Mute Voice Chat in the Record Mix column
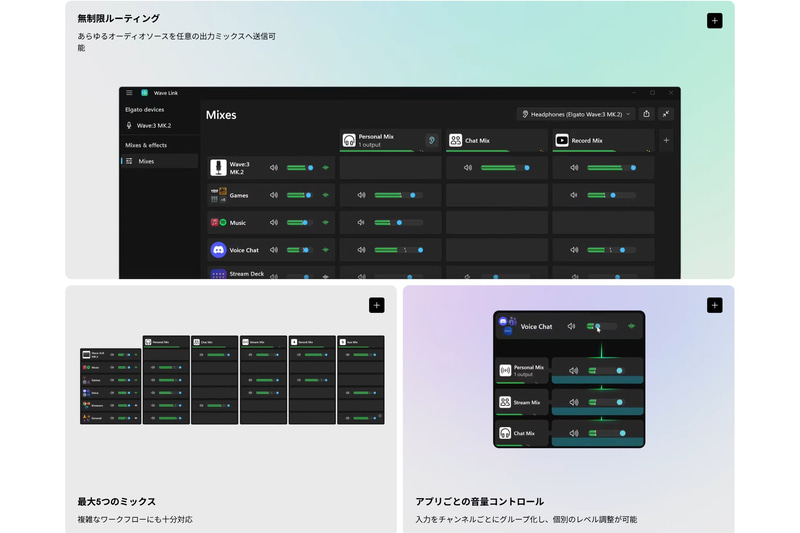The image size is (800, 533). click(574, 250)
